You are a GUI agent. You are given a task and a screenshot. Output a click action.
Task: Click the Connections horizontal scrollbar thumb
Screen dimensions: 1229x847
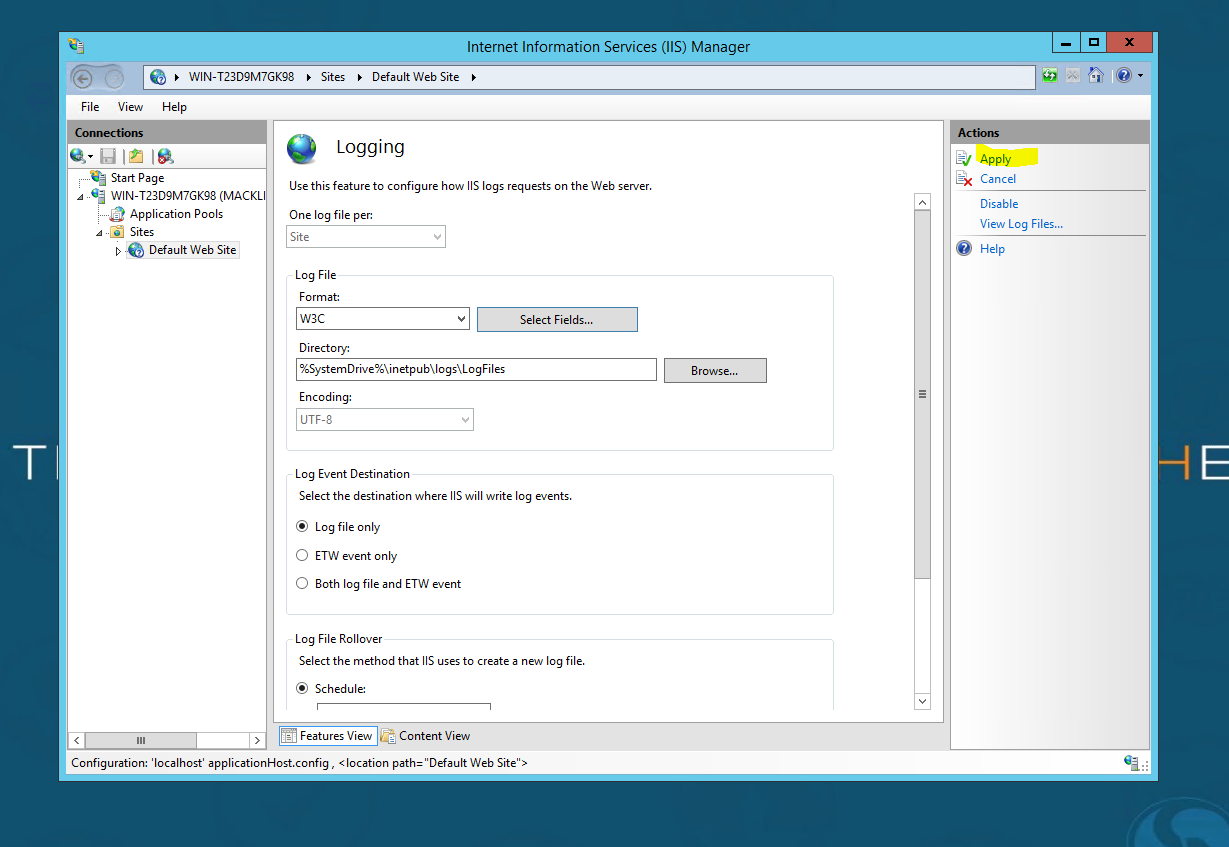[x=141, y=740]
